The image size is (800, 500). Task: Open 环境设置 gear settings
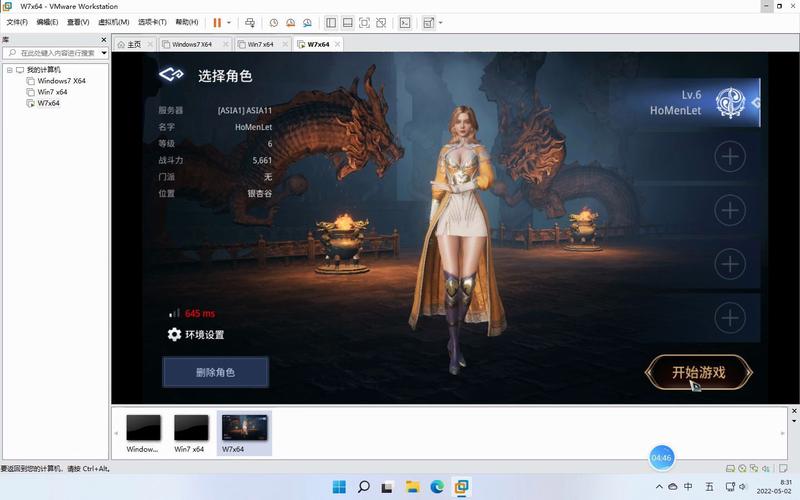196,335
